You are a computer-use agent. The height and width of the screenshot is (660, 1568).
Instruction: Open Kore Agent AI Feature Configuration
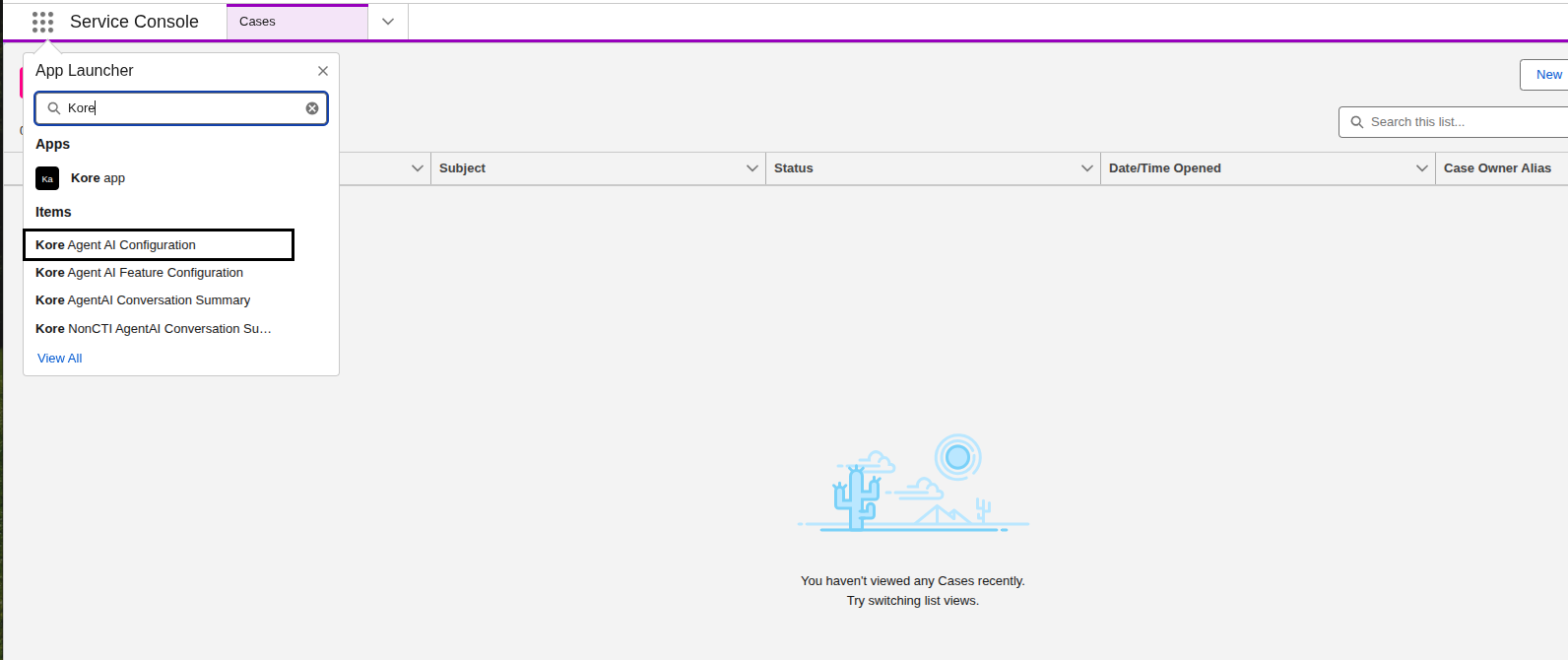(139, 273)
